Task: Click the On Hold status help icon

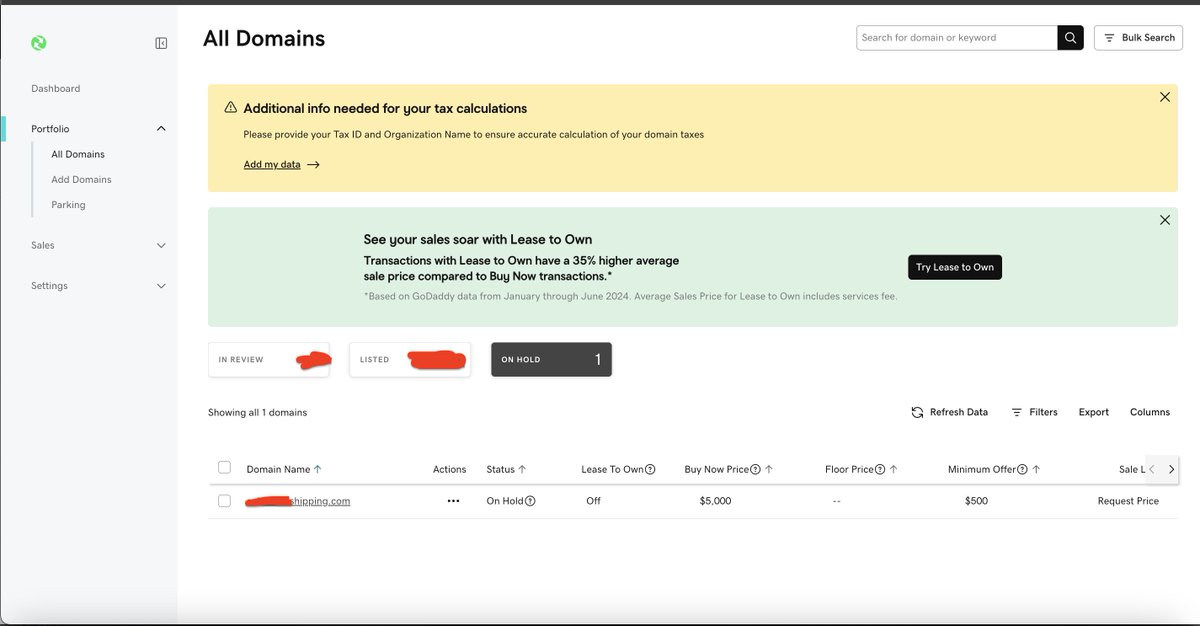Action: 530,501
